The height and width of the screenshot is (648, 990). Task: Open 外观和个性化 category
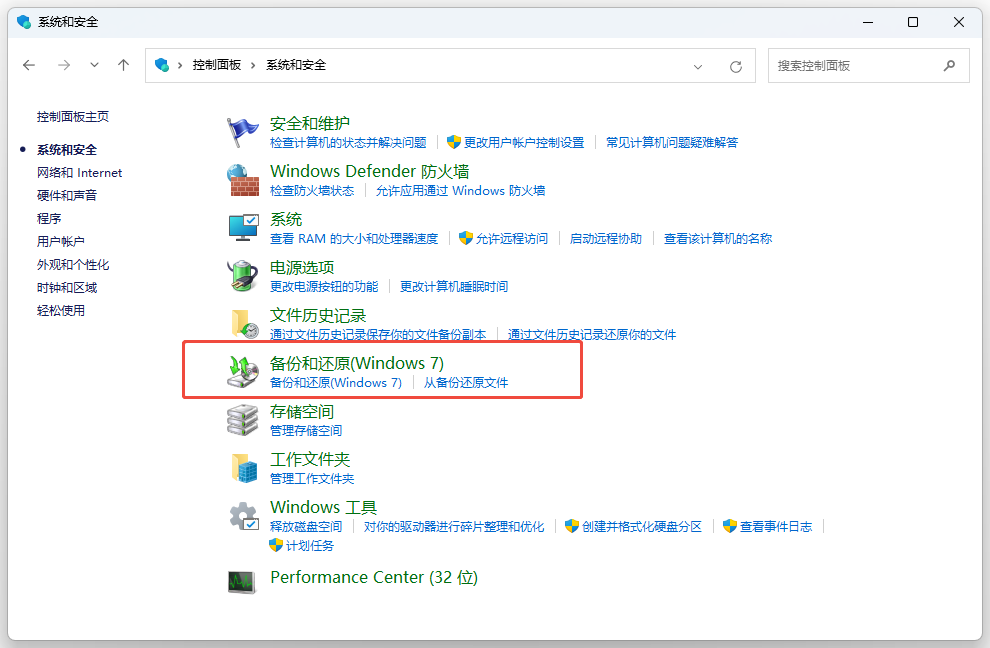73,265
